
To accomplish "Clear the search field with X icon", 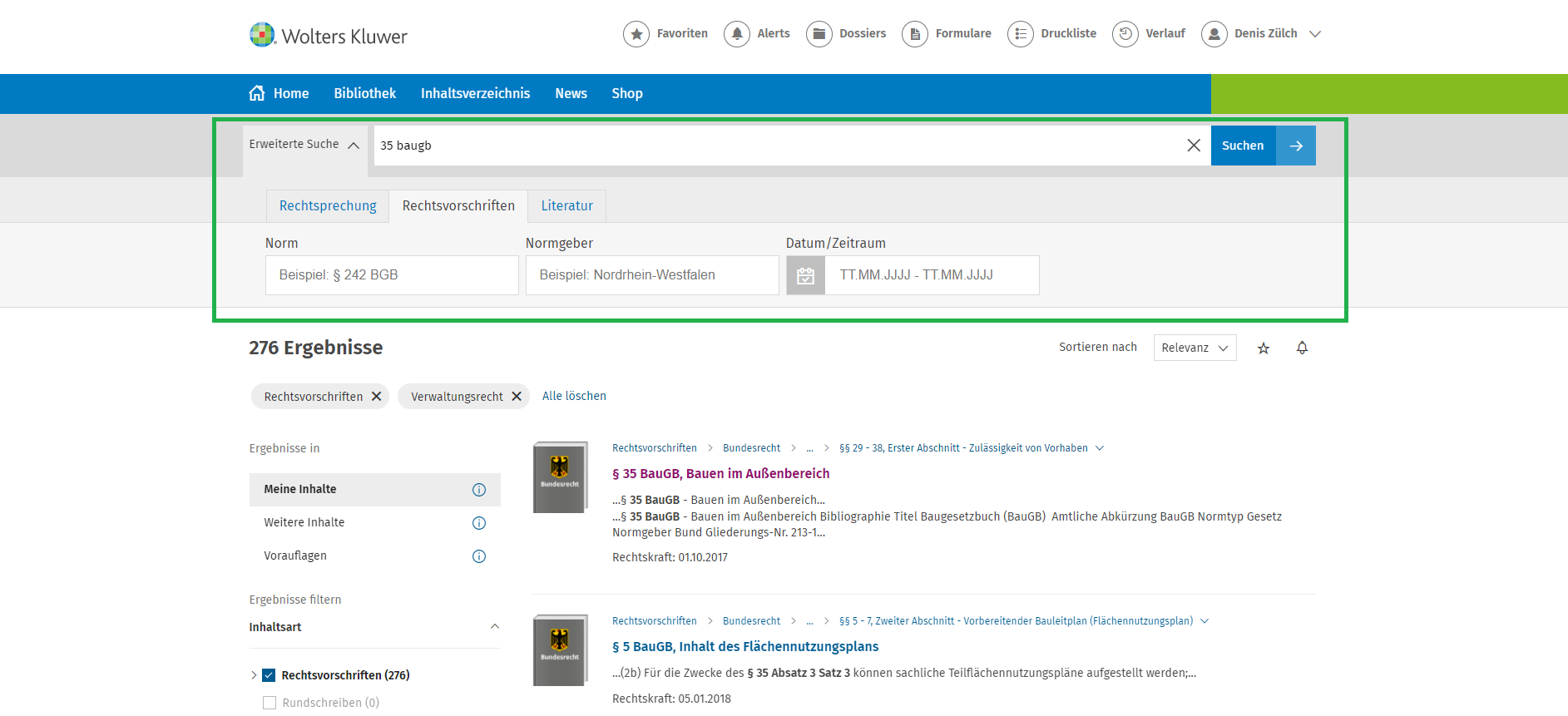I will 1194,146.
